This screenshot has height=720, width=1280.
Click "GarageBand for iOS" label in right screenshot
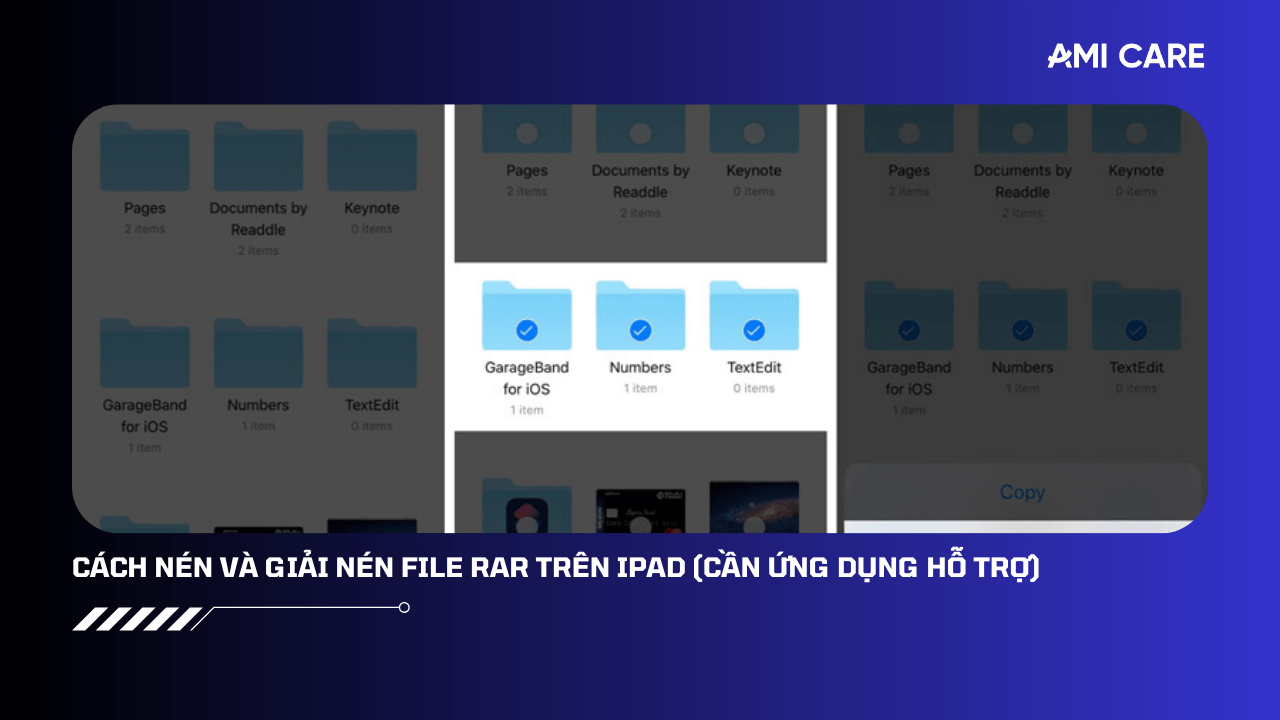(909, 378)
